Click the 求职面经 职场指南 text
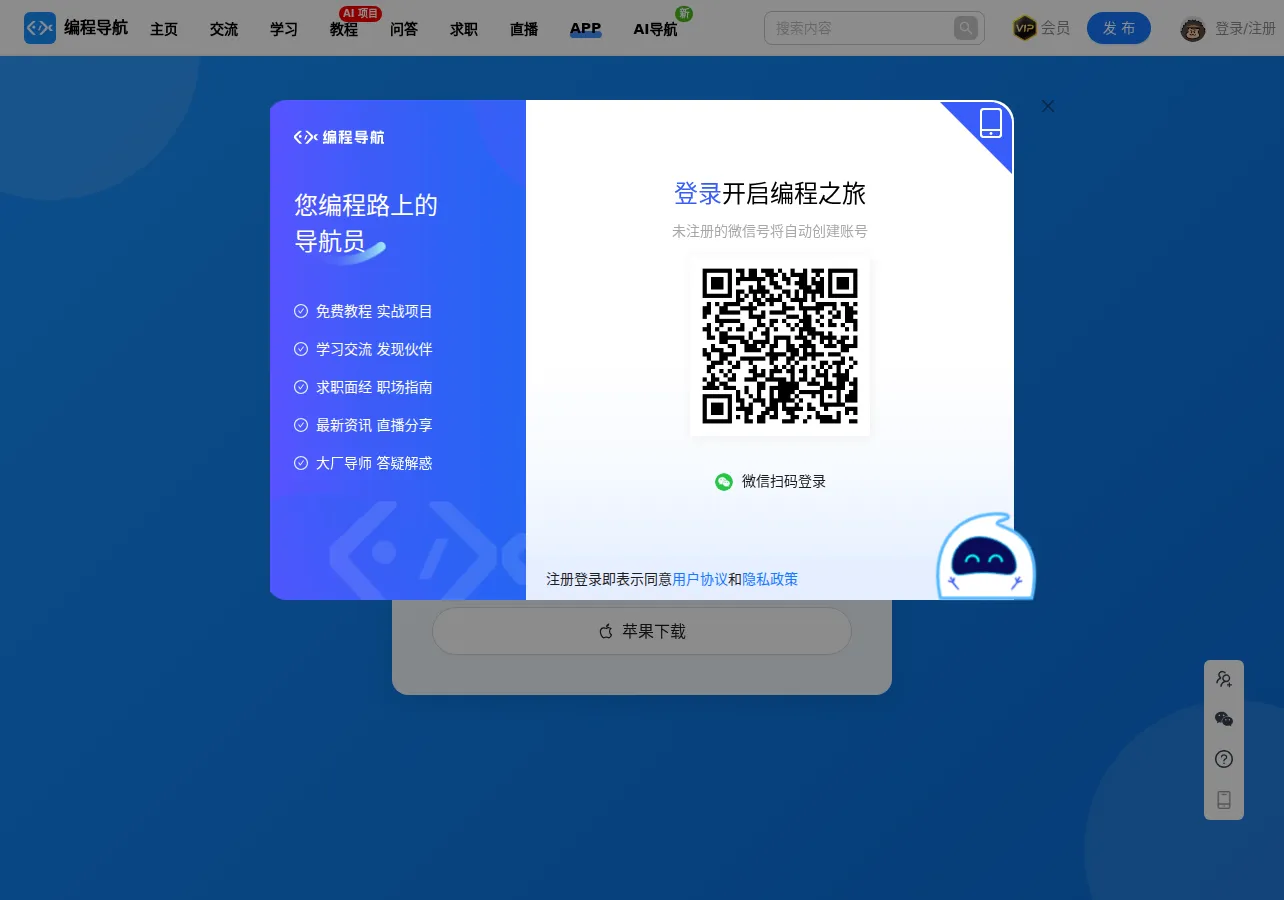 374,387
